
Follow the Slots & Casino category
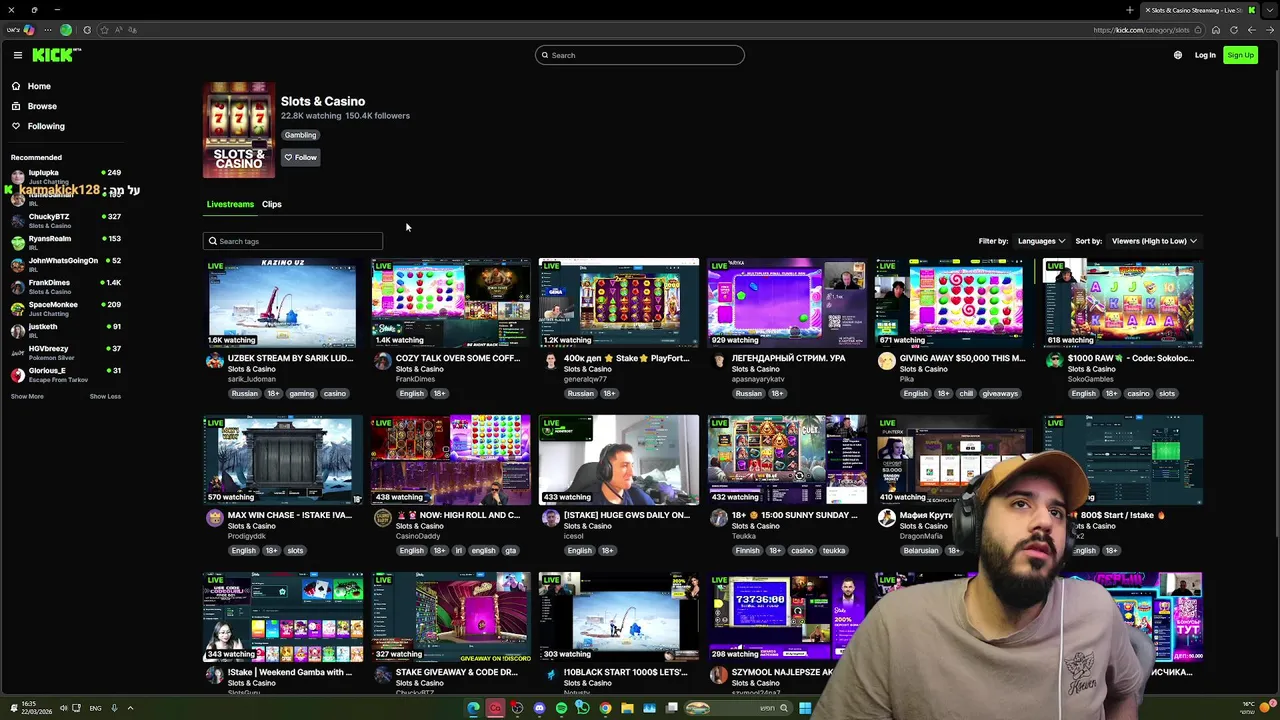(300, 157)
